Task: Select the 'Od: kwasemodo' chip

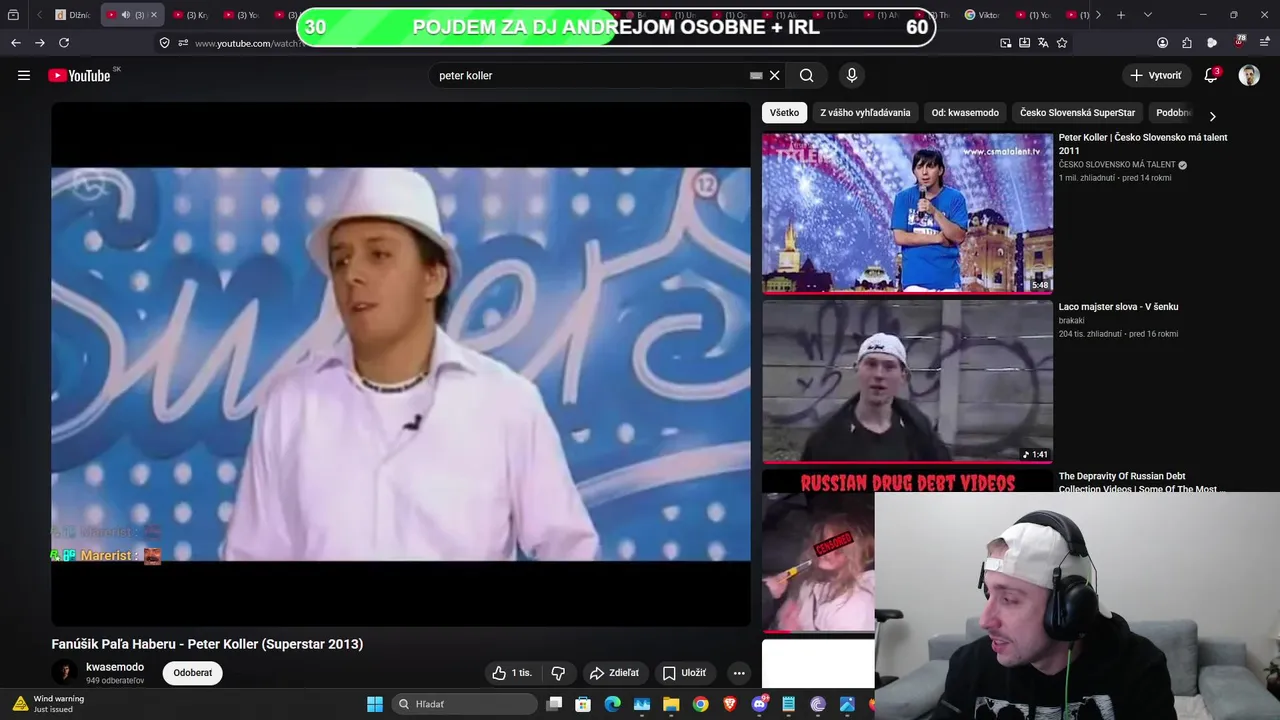Action: 965,113
